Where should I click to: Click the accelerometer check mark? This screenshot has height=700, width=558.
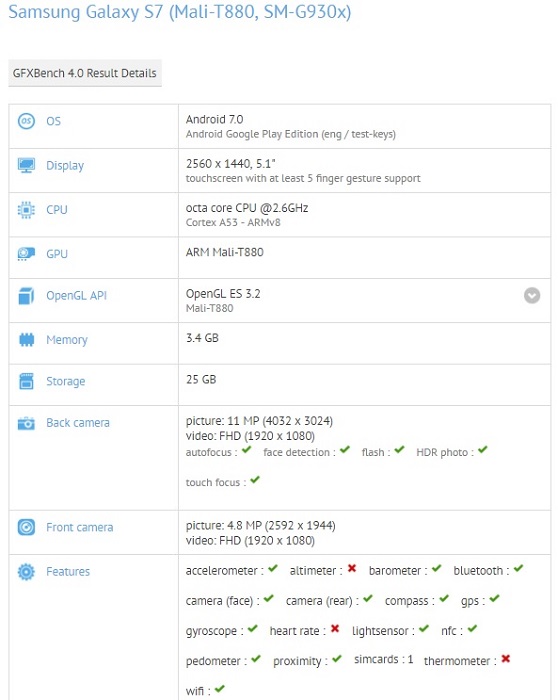(273, 568)
